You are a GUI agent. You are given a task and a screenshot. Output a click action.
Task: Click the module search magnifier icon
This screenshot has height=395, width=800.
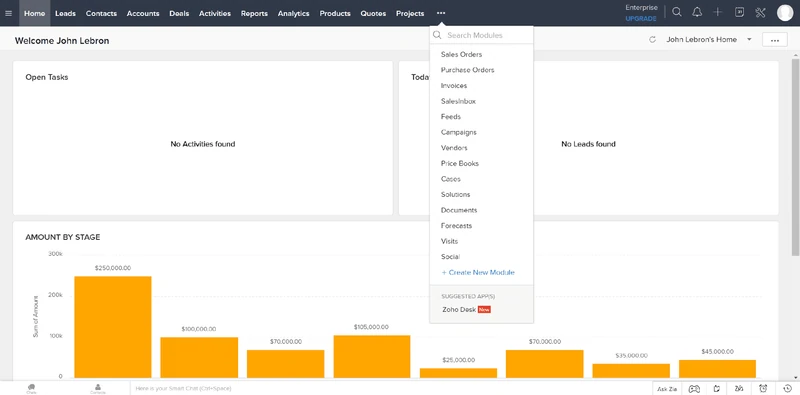coord(437,35)
